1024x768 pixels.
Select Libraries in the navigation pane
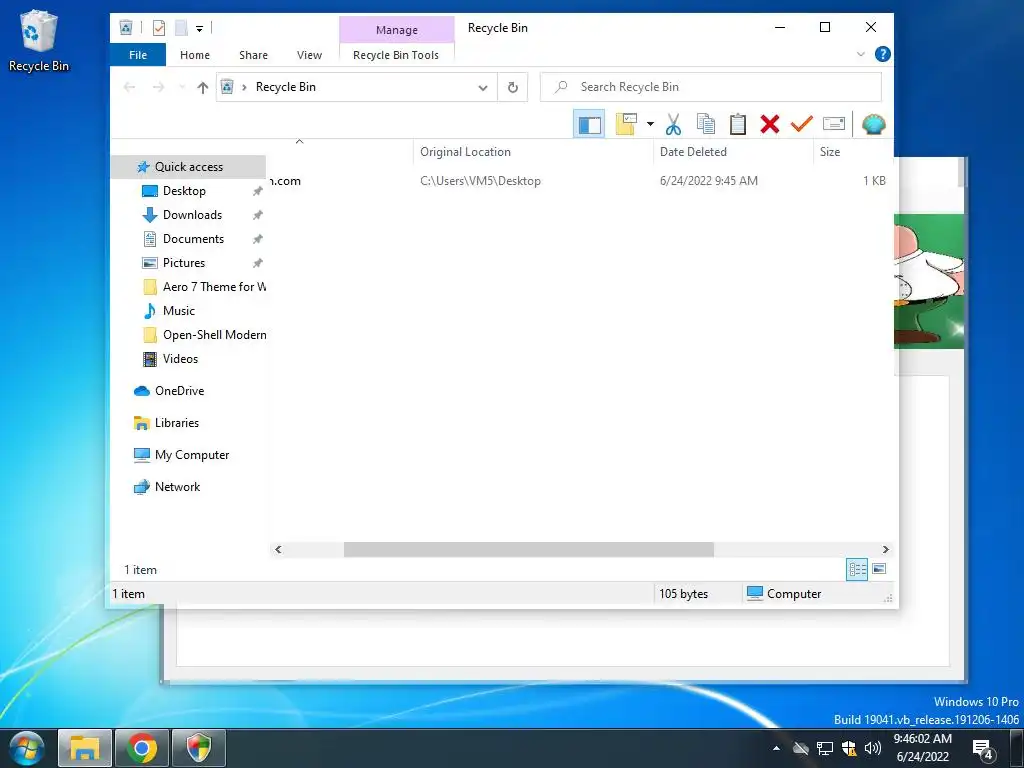pos(176,423)
